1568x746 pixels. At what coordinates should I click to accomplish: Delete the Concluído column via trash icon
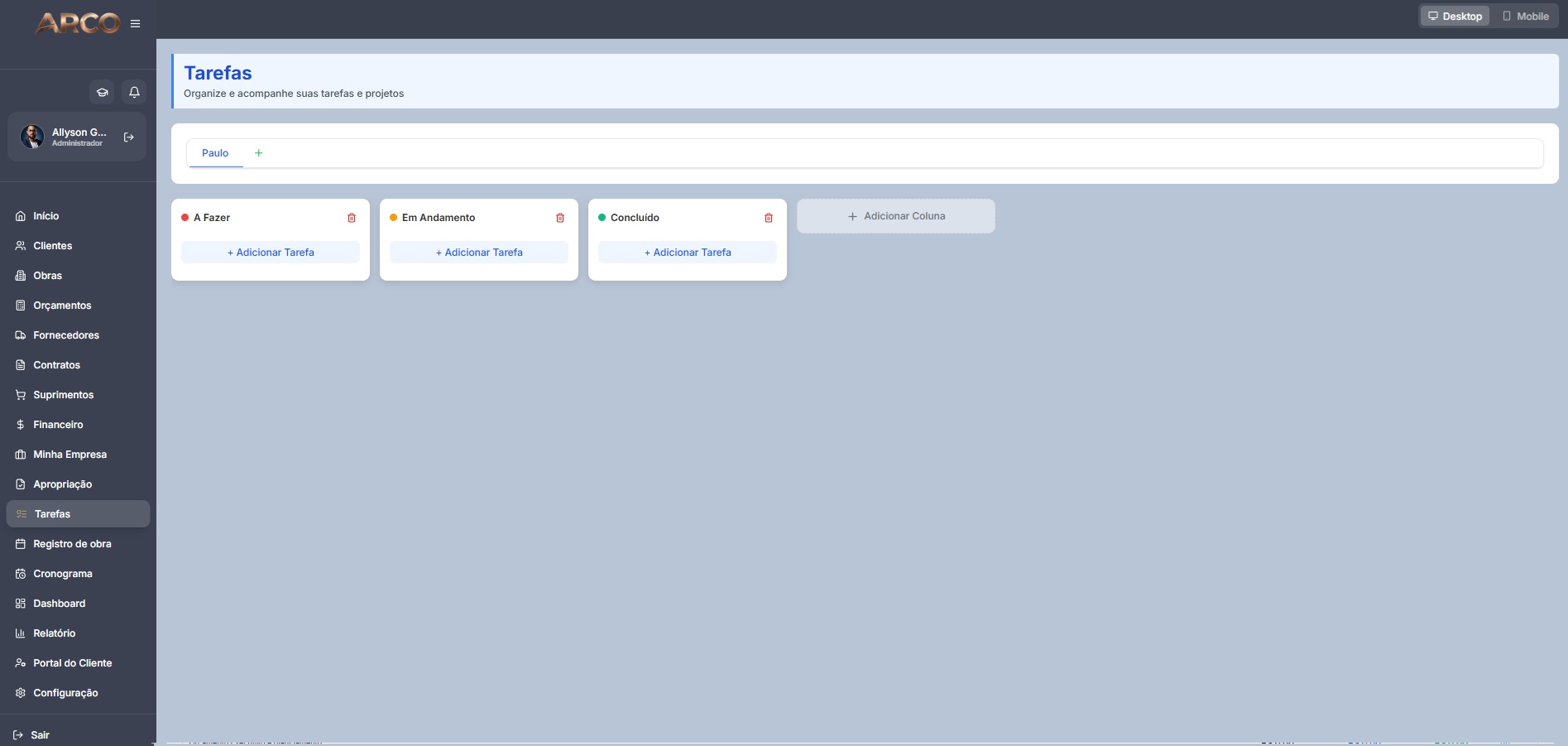pyautogui.click(x=769, y=218)
